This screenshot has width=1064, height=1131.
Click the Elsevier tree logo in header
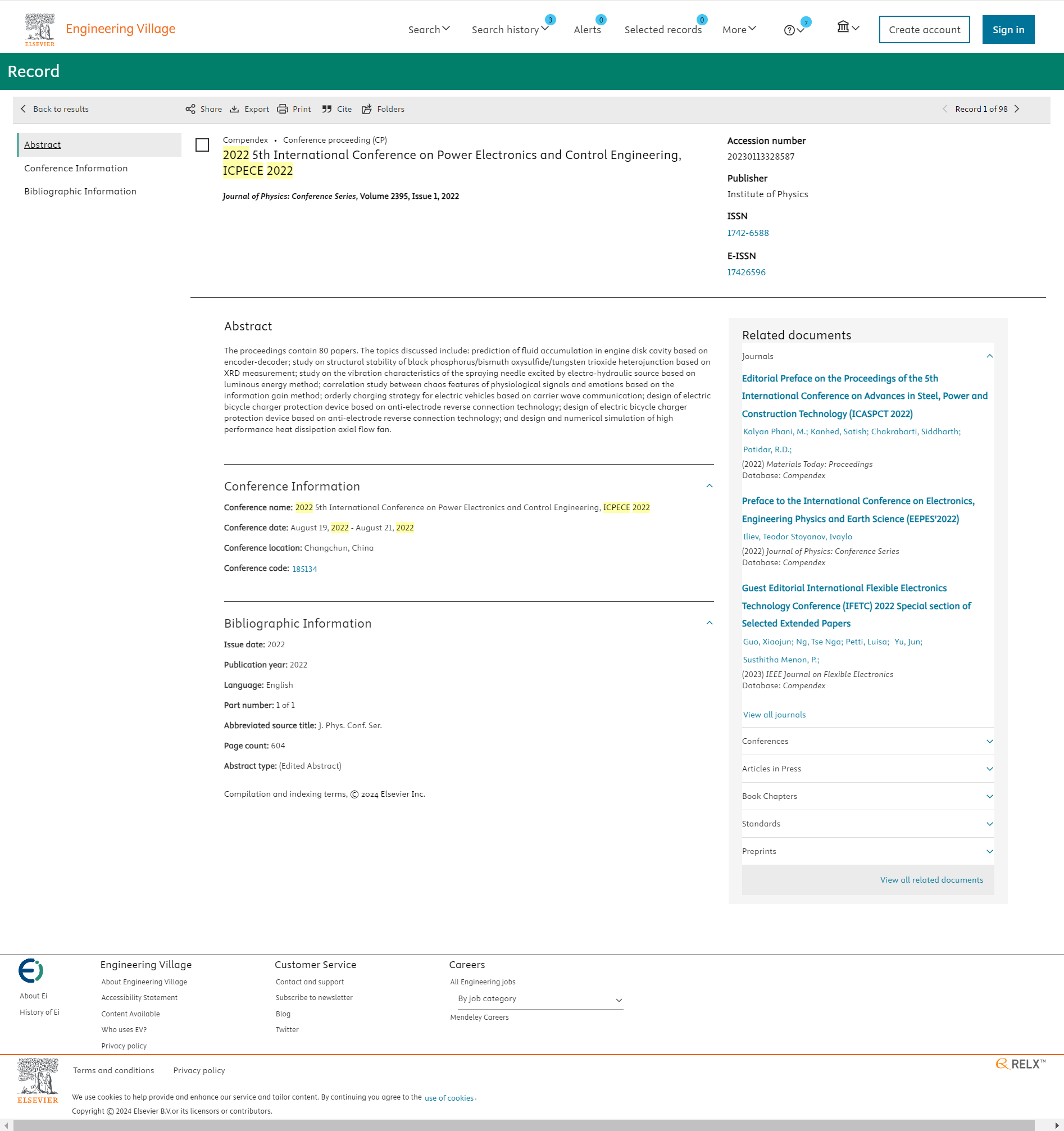pyautogui.click(x=40, y=30)
